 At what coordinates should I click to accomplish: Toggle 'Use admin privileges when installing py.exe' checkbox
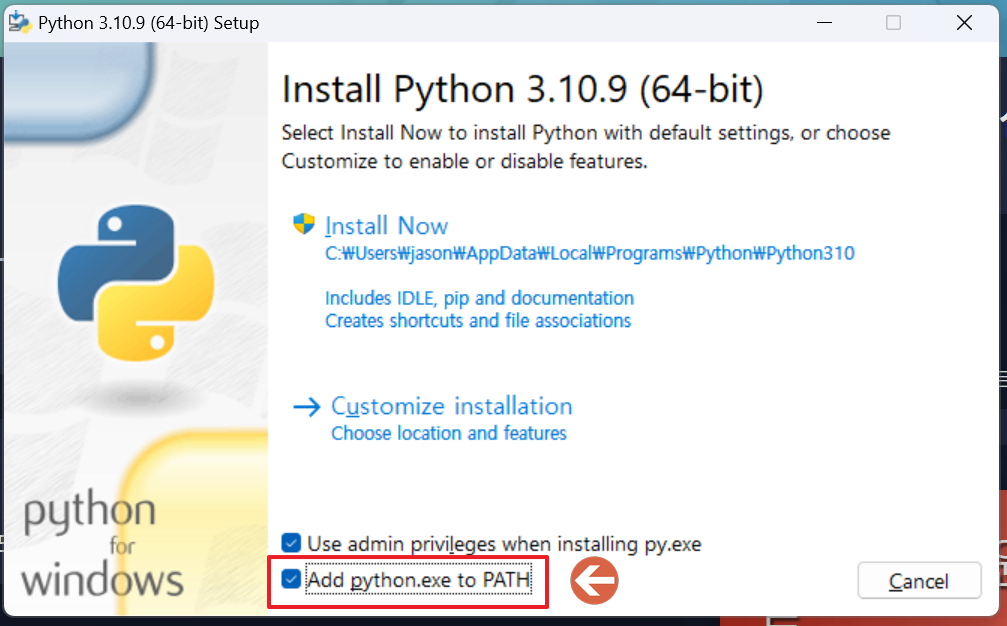tap(291, 543)
